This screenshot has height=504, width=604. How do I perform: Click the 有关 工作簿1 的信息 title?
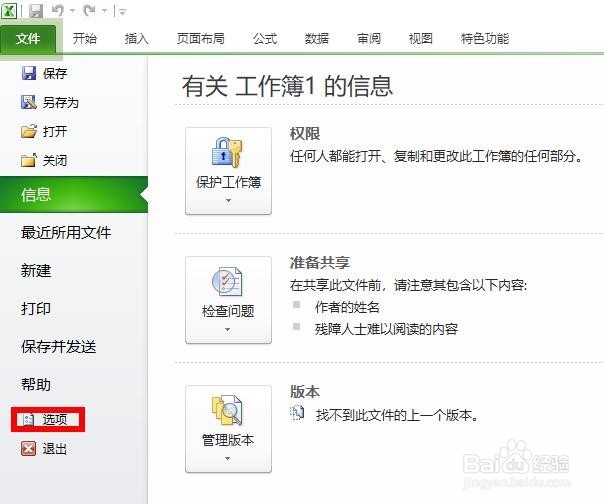[x=287, y=86]
